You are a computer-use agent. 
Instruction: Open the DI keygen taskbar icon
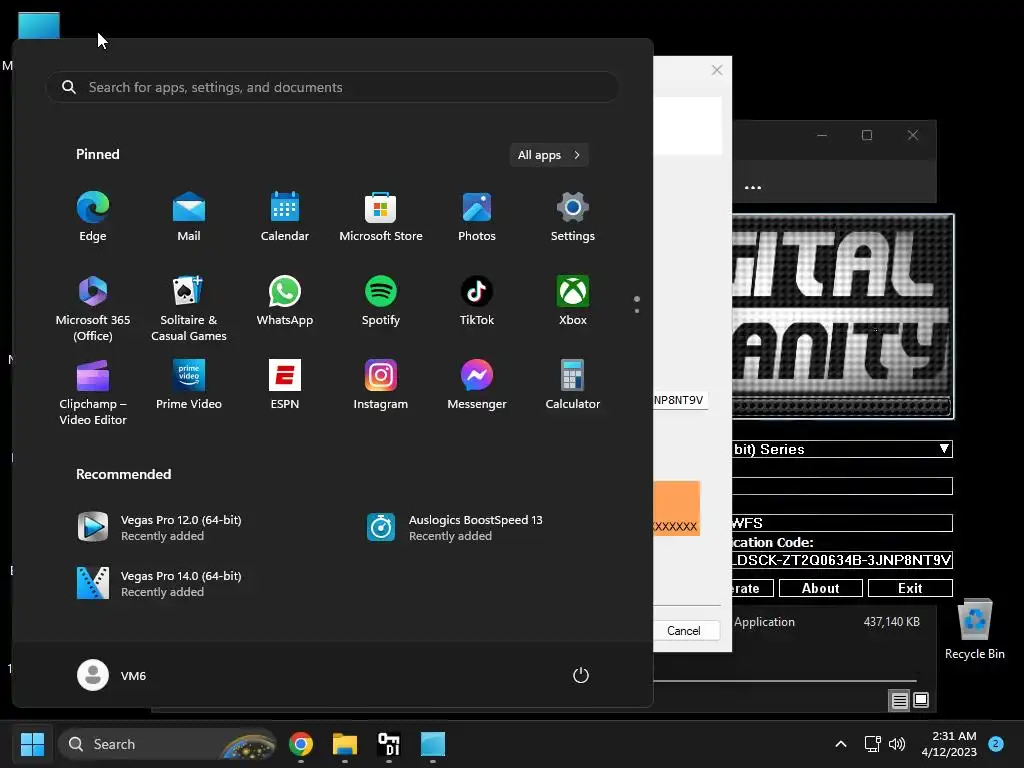[x=389, y=744]
